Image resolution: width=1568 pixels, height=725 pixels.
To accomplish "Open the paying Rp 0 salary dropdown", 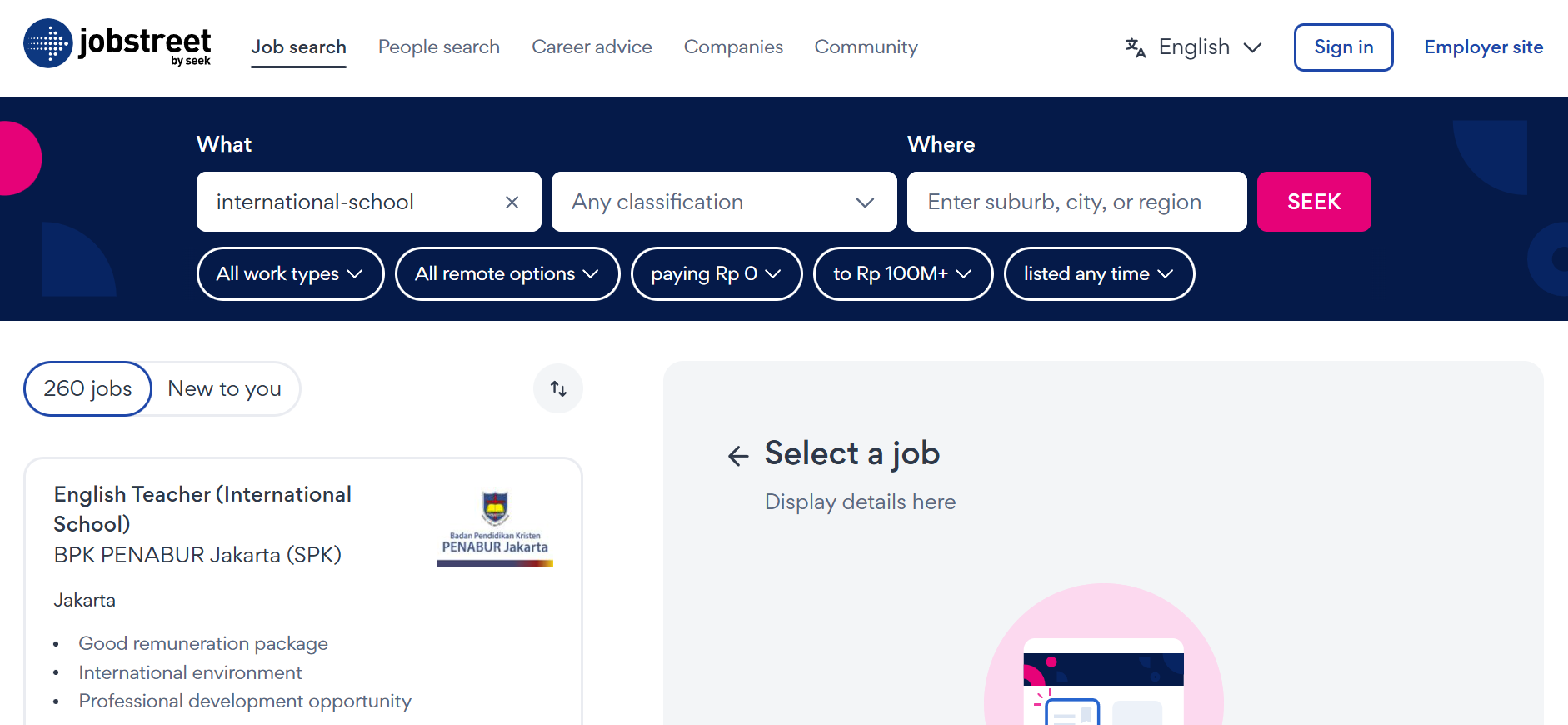I will click(x=717, y=273).
